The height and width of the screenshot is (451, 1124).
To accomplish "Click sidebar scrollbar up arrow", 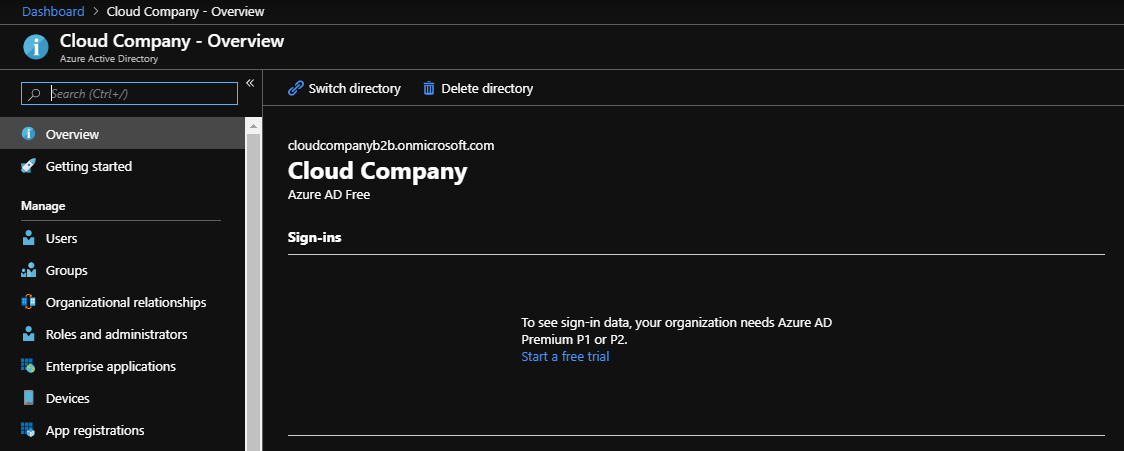I will point(253,126).
